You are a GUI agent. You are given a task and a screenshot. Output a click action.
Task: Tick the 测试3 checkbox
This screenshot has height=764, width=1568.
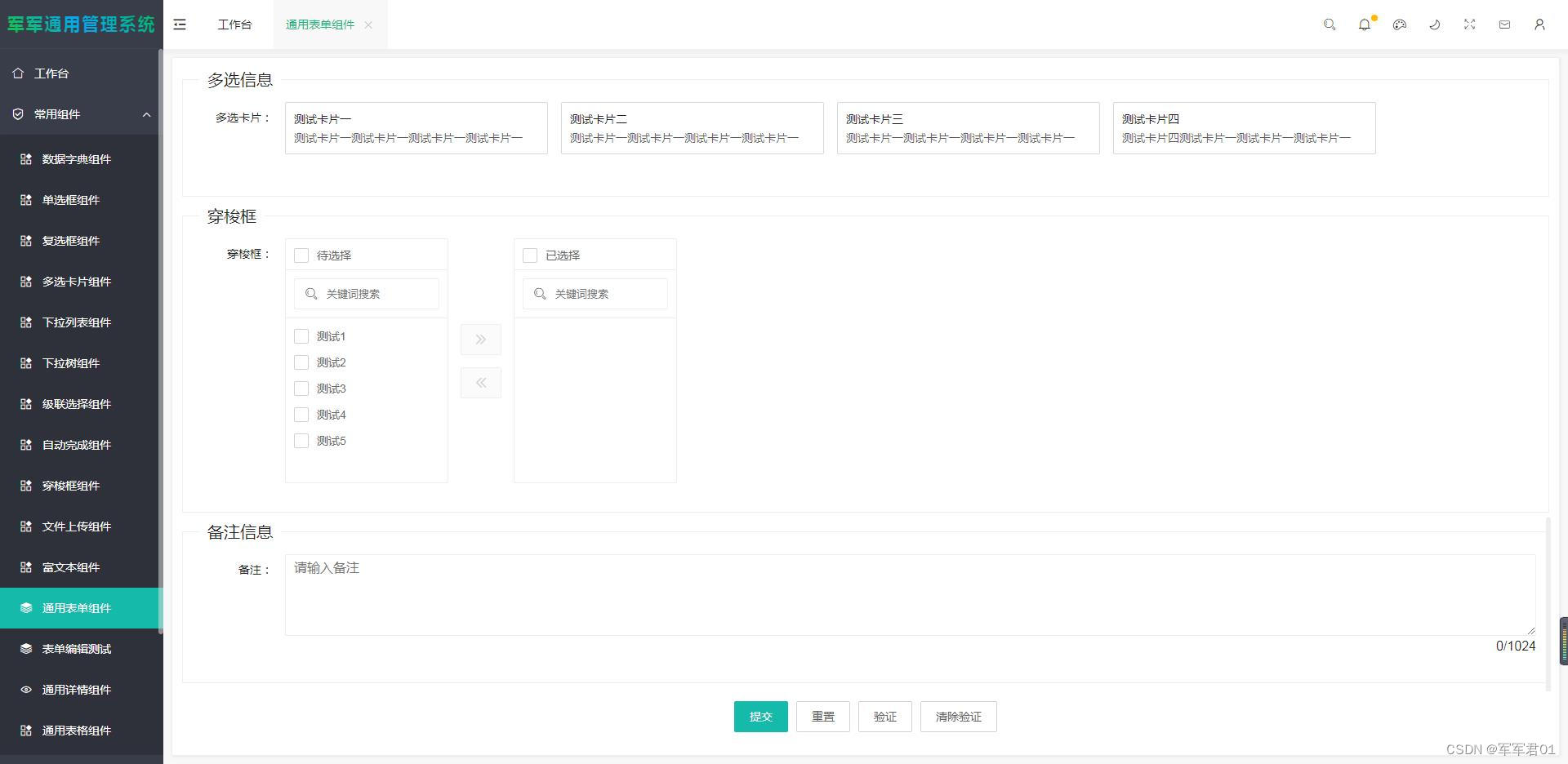[x=301, y=389]
